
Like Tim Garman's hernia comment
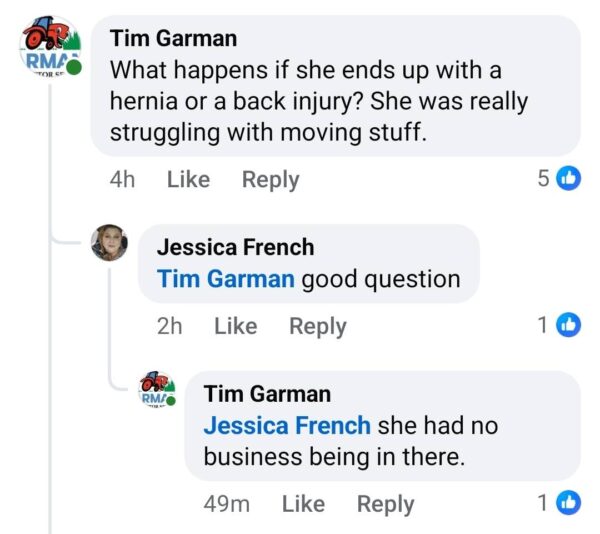pyautogui.click(x=188, y=180)
